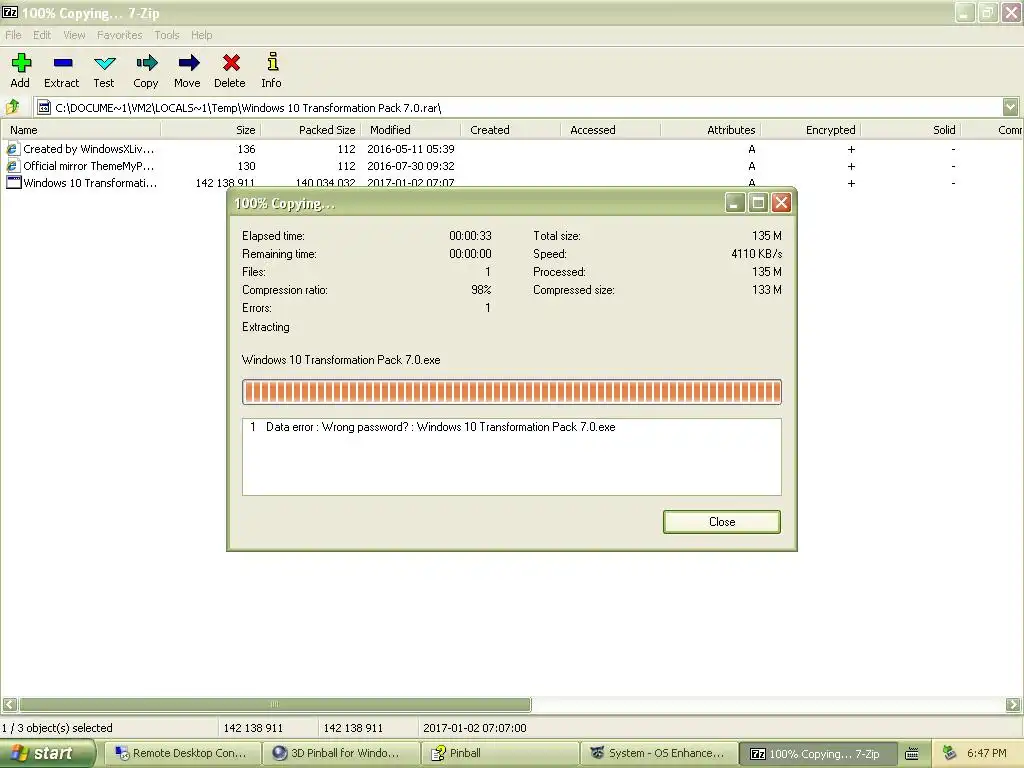Image resolution: width=1024 pixels, height=768 pixels.
Task: Sort by the Name column header
Action: coord(81,130)
